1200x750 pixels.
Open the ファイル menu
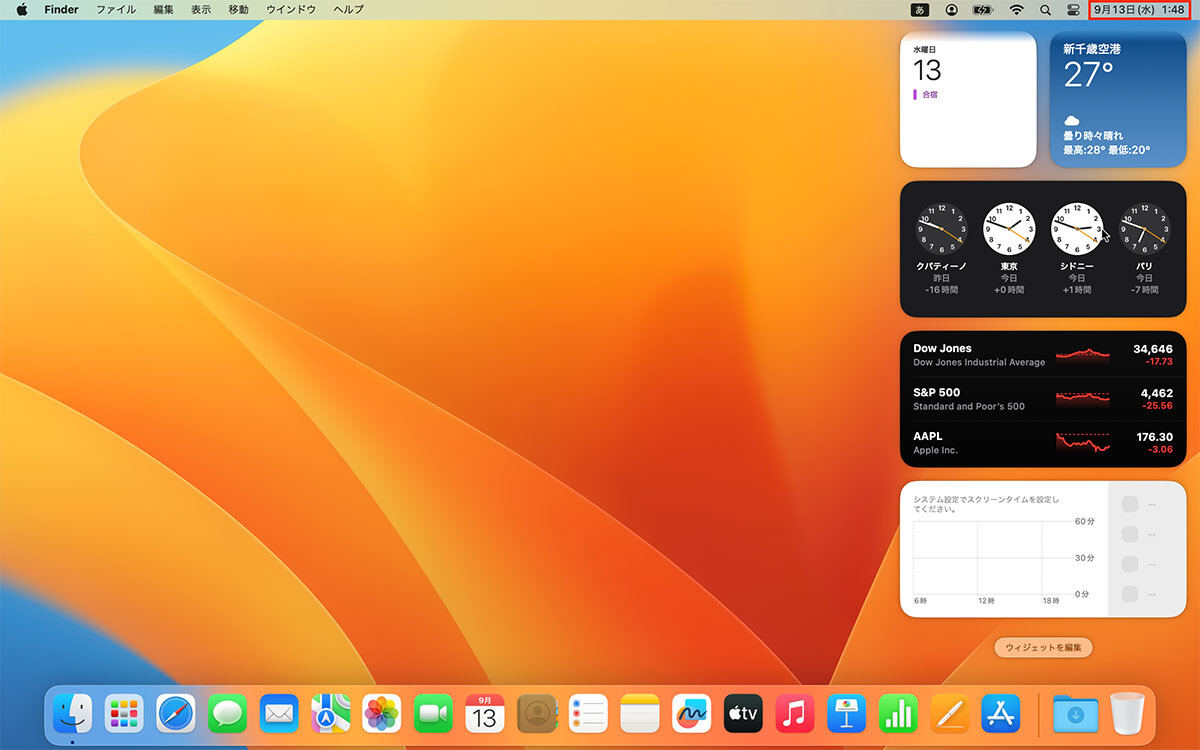point(116,9)
